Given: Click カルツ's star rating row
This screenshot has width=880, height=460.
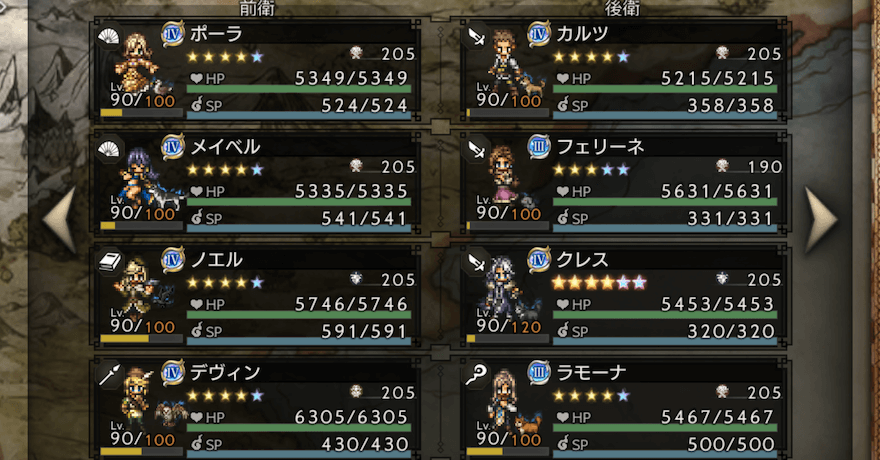Looking at the screenshot, I should pyautogui.click(x=591, y=57).
